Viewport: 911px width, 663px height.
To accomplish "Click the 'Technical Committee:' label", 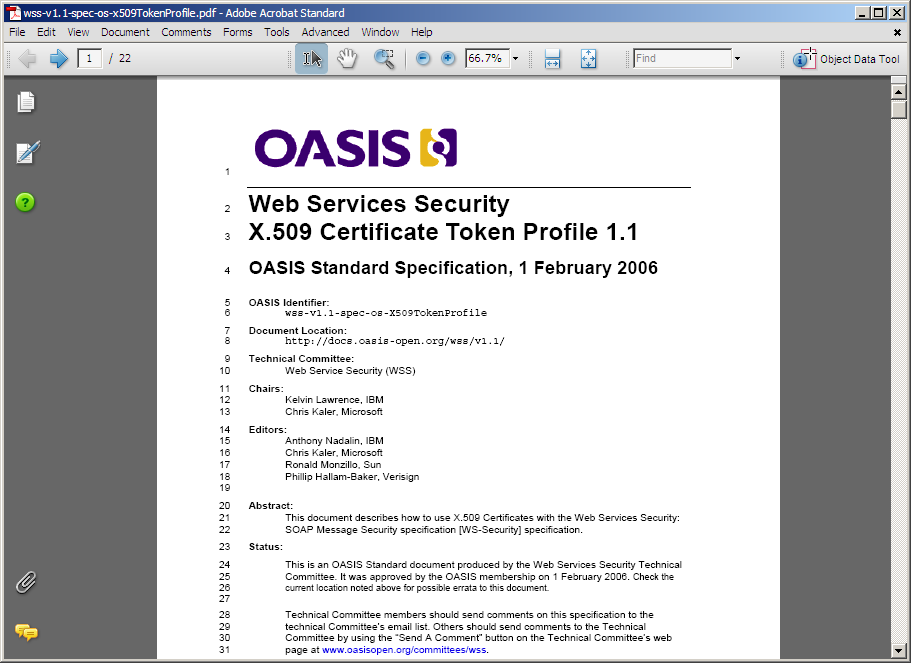I will pos(302,359).
